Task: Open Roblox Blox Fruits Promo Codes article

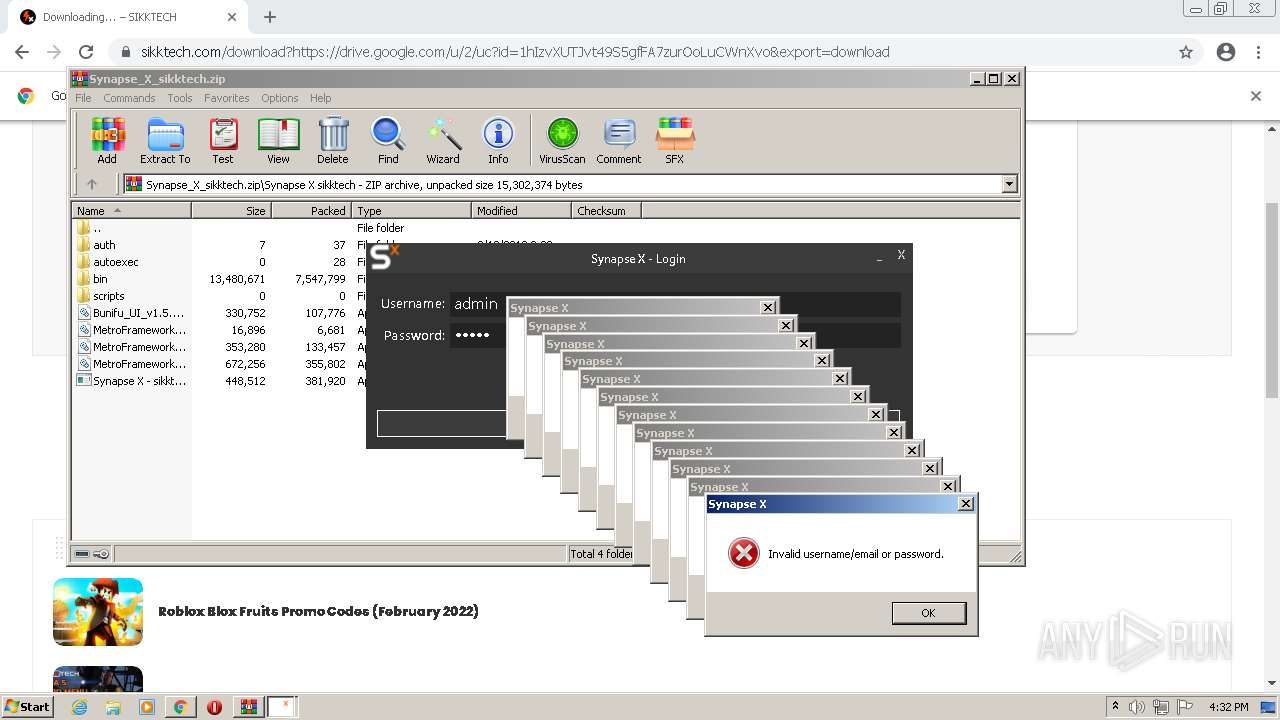Action: click(318, 611)
